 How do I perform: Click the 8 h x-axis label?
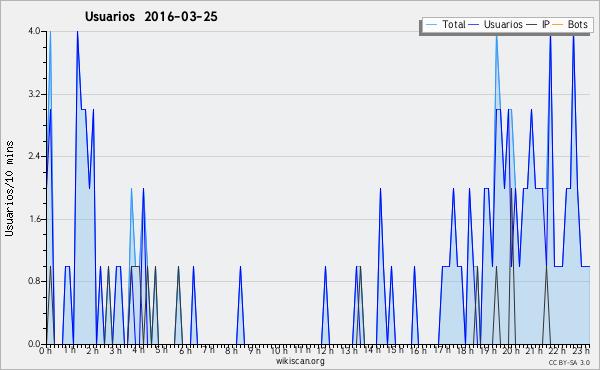coord(231,350)
